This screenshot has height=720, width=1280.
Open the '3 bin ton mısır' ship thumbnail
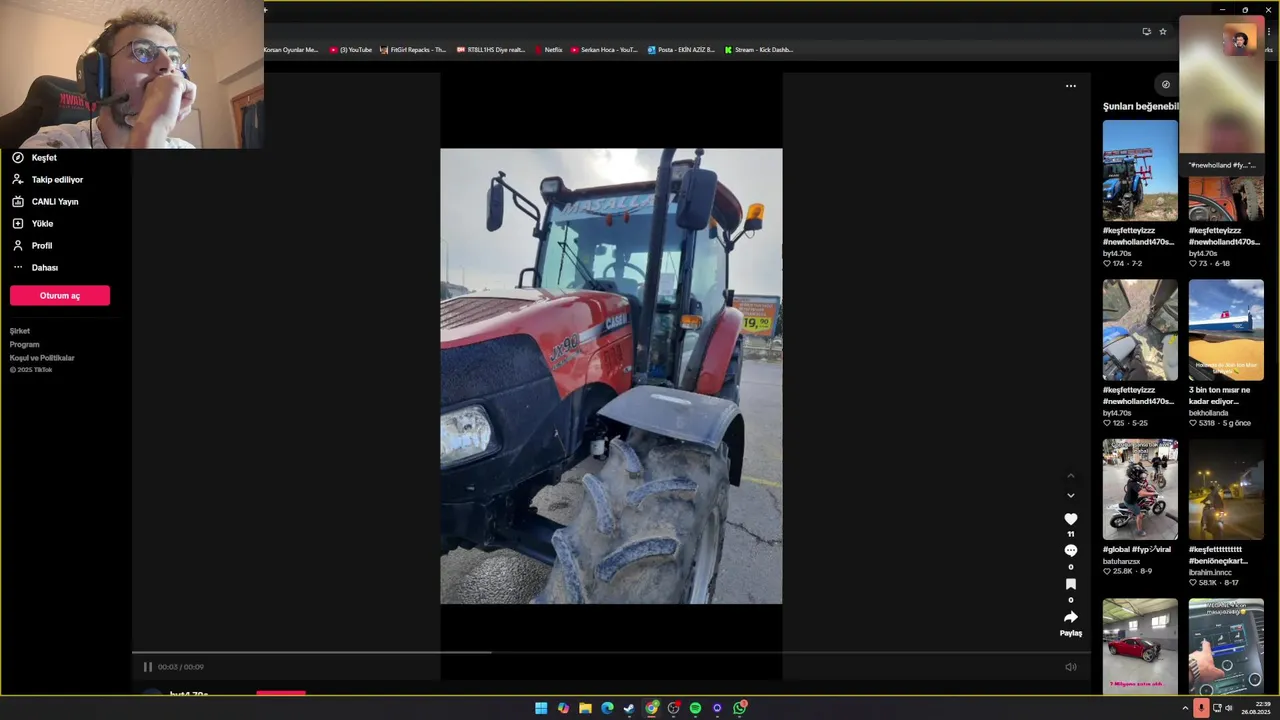pyautogui.click(x=1226, y=330)
